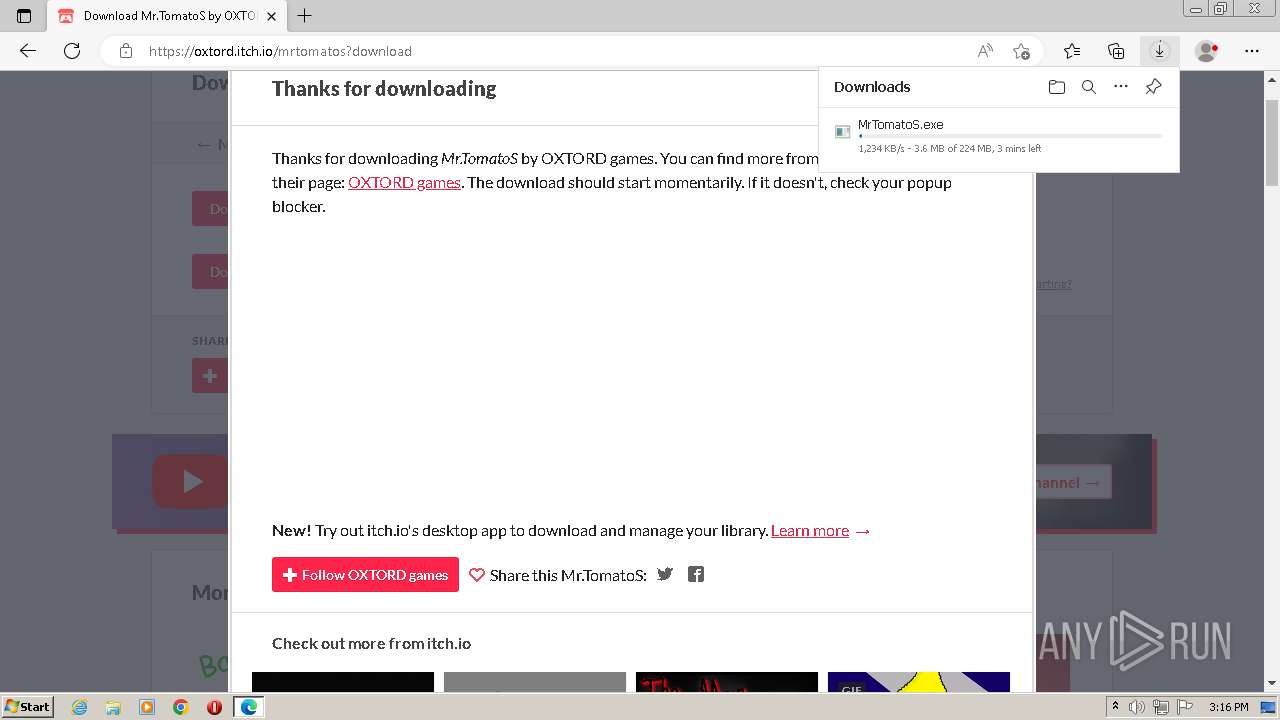Launch Internet Explorer from taskbar
The width and height of the screenshot is (1280, 720).
80,707
